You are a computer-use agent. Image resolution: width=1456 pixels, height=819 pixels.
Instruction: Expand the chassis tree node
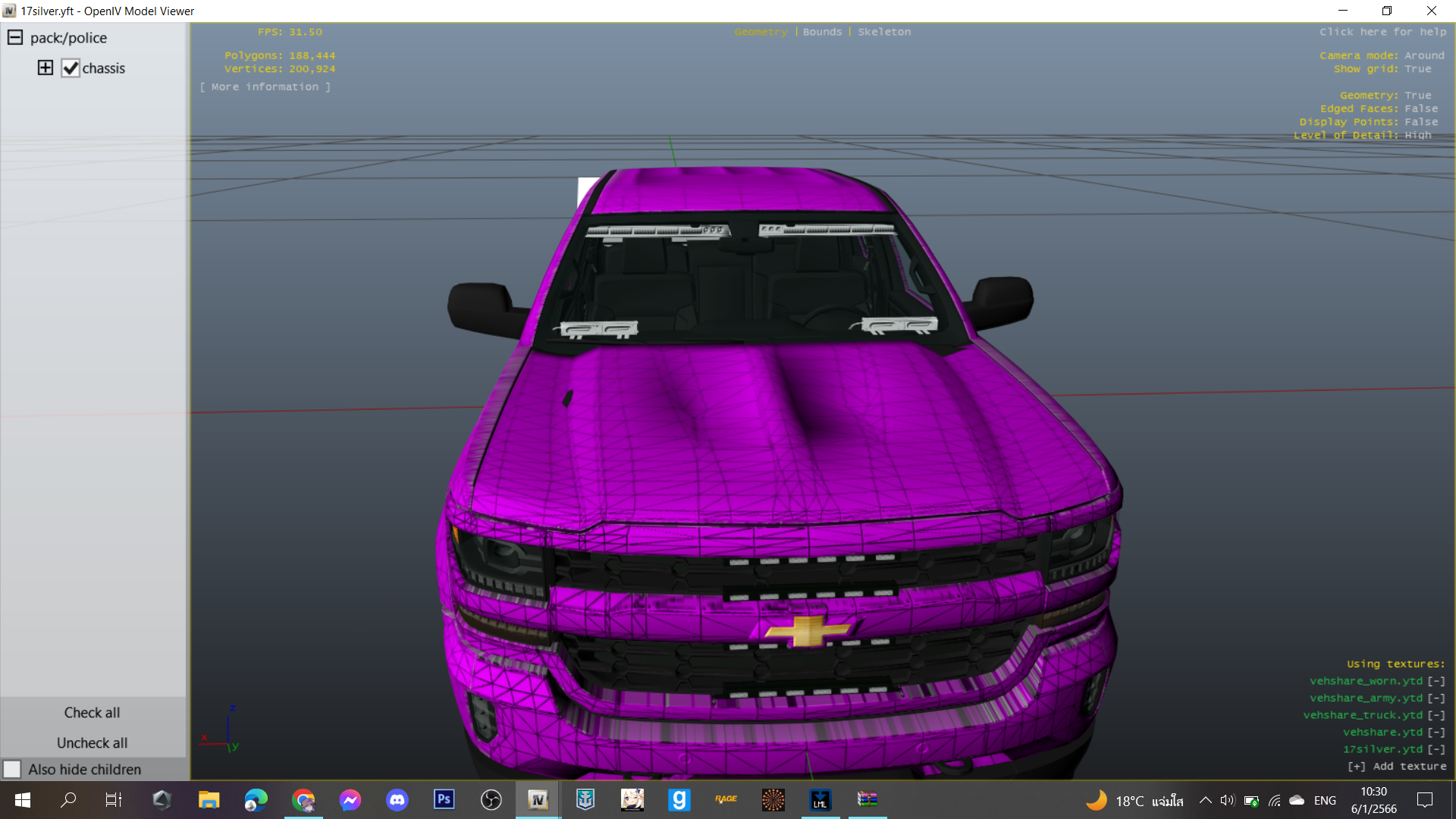[x=45, y=67]
